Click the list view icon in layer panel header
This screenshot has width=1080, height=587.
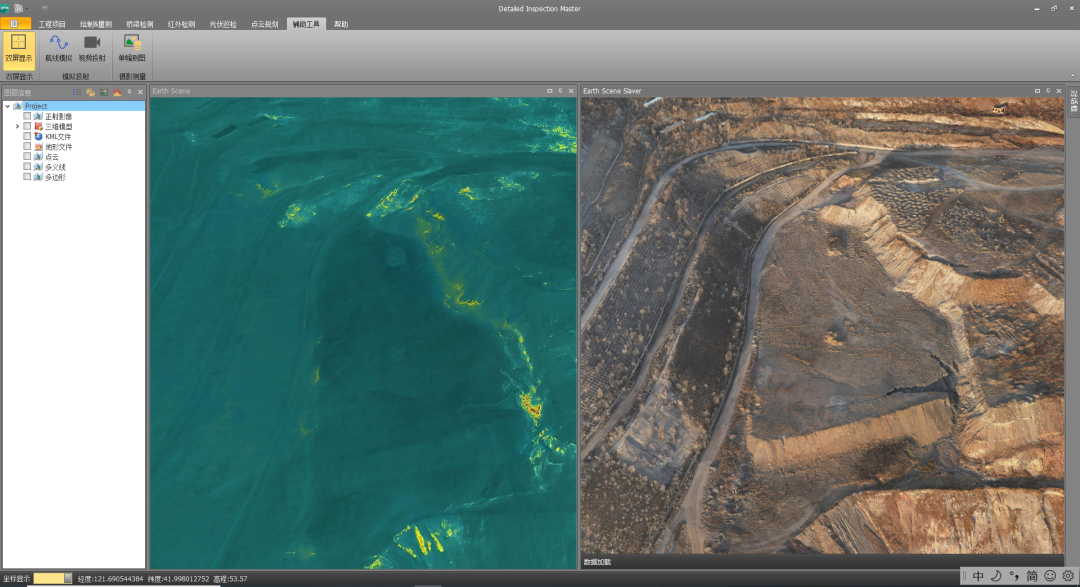click(x=77, y=92)
